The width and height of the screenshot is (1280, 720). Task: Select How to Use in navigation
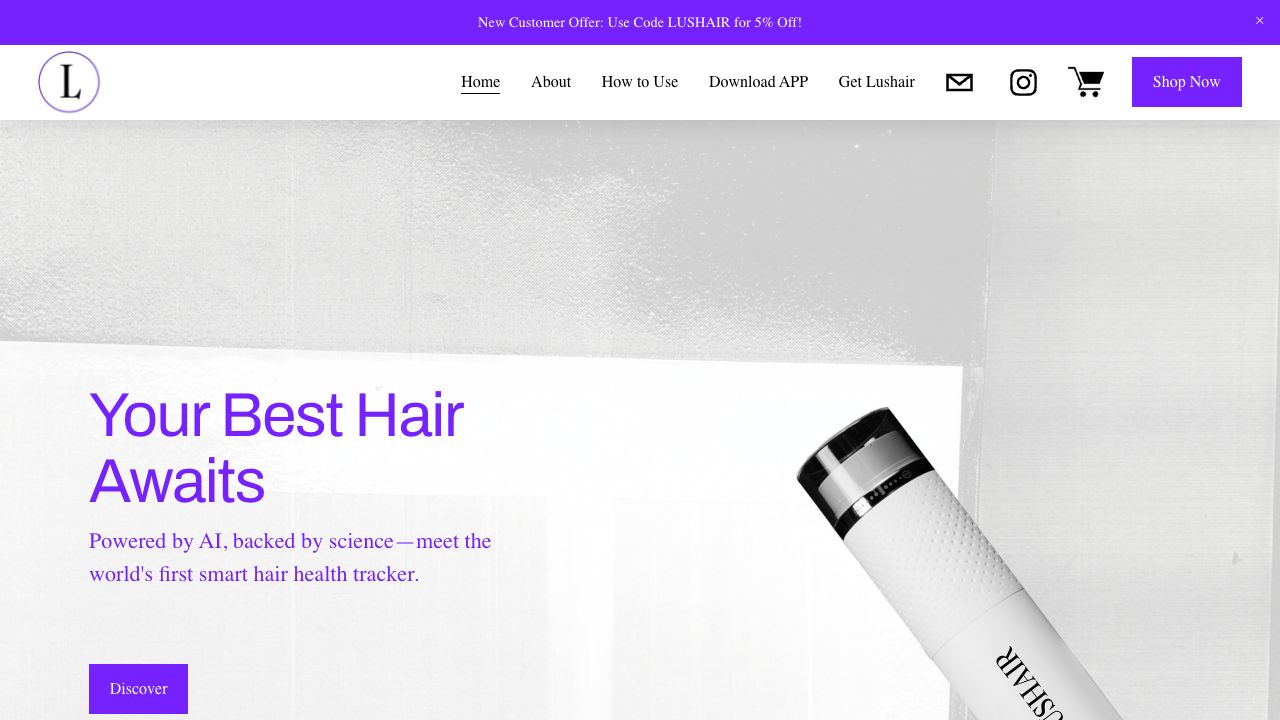[x=640, y=82]
